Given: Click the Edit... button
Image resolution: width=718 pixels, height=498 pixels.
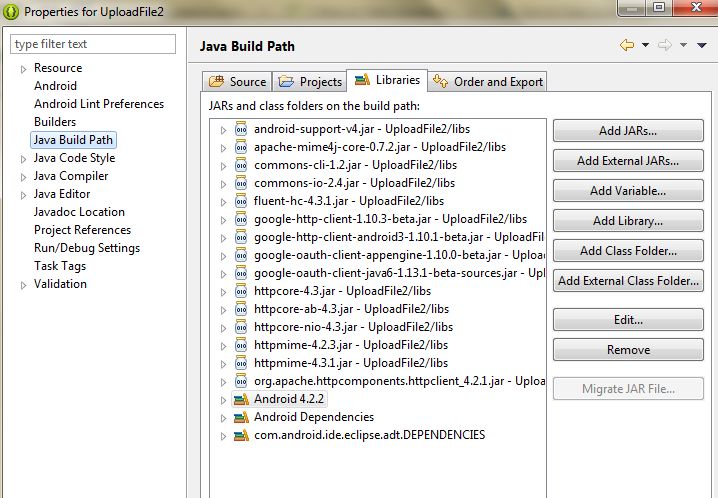Looking at the screenshot, I should [x=628, y=319].
